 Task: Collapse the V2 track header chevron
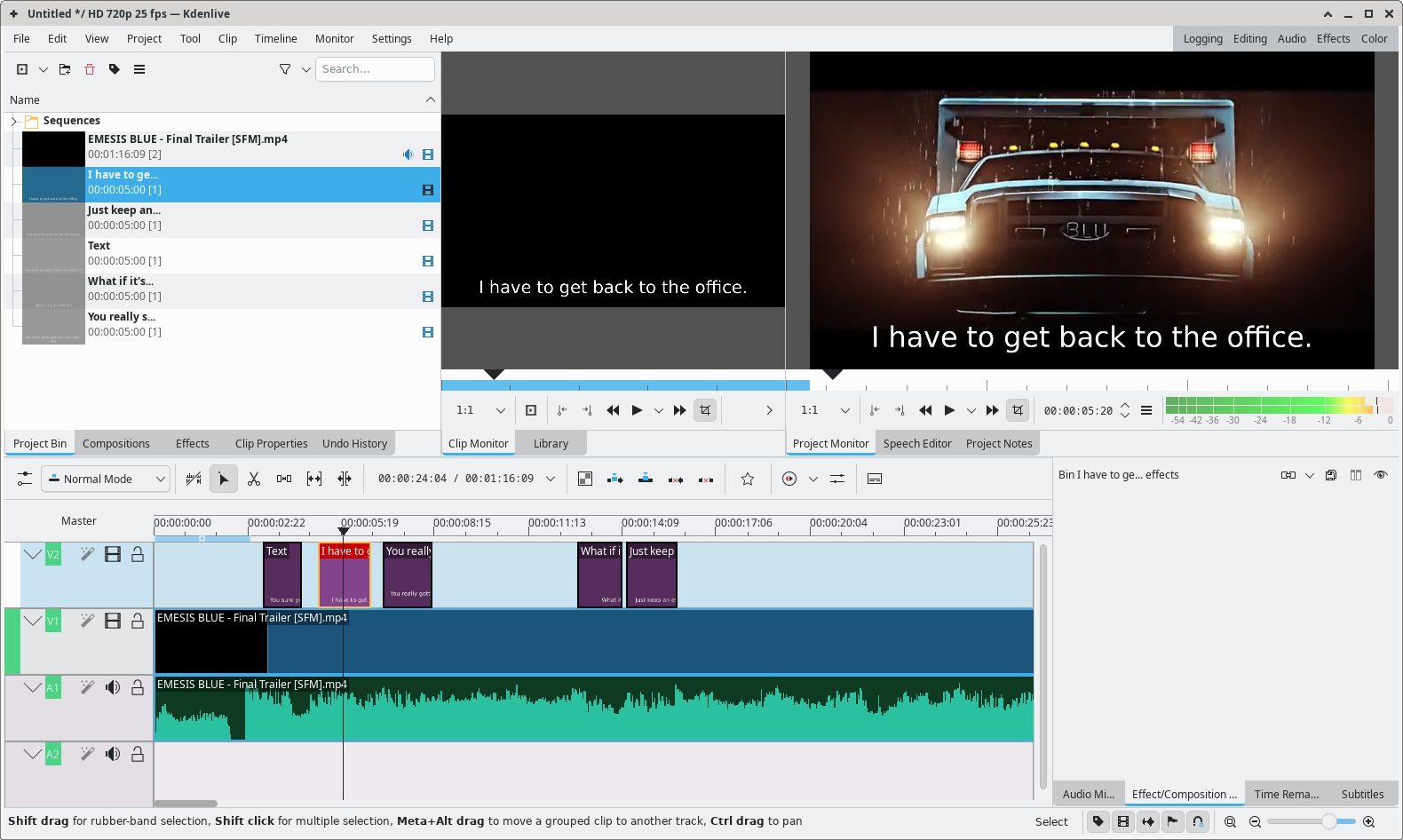pyautogui.click(x=33, y=554)
